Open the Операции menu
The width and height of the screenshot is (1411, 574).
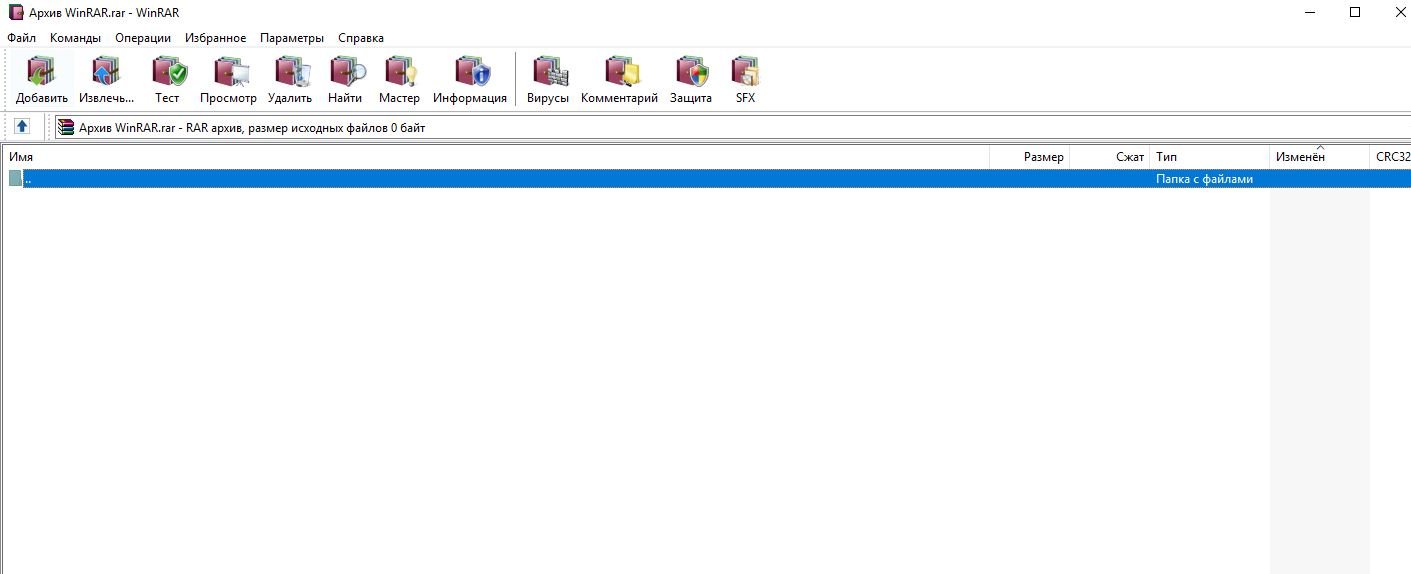(x=143, y=38)
